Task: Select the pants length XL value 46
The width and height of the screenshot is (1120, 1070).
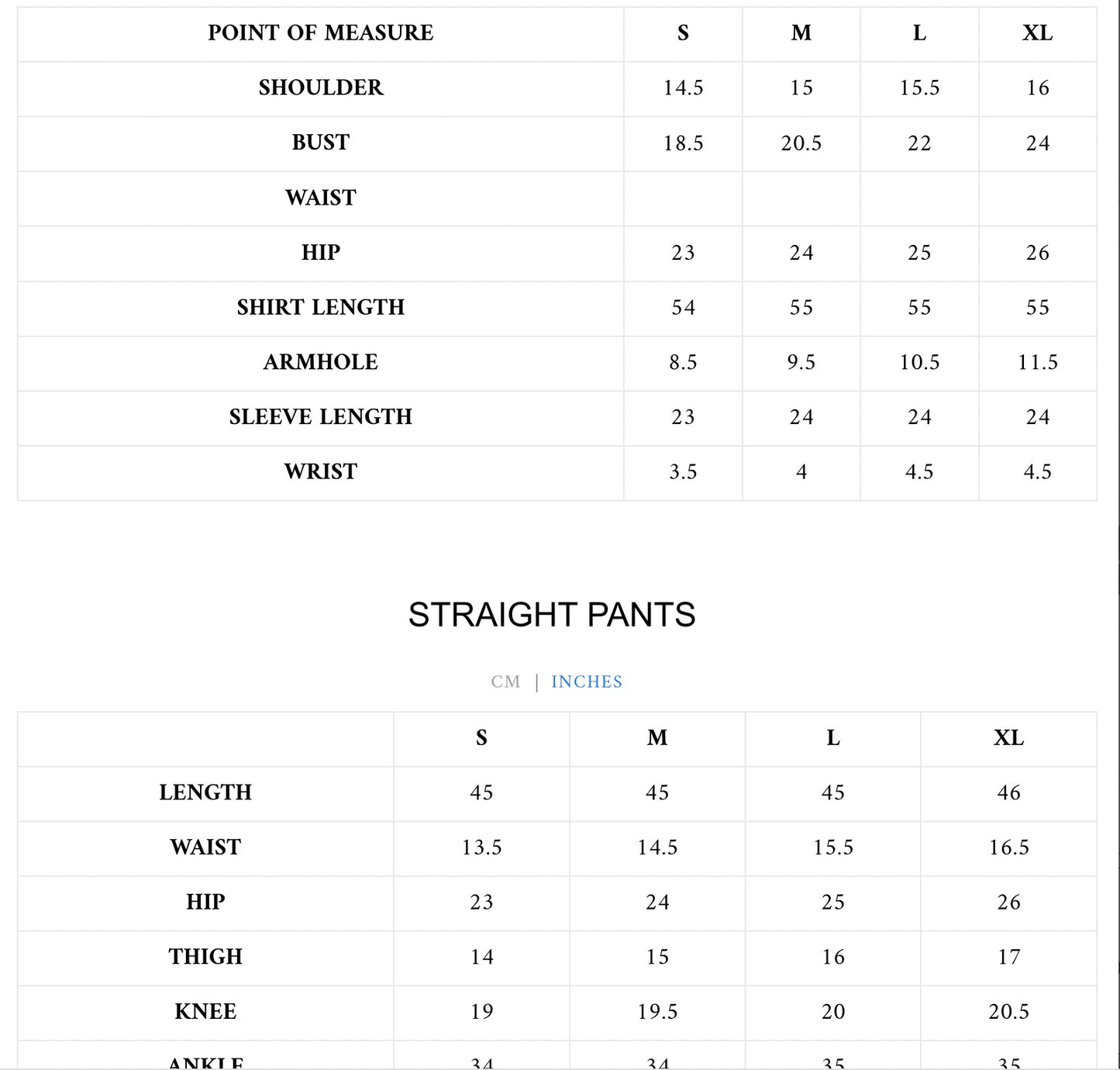Action: click(1008, 792)
